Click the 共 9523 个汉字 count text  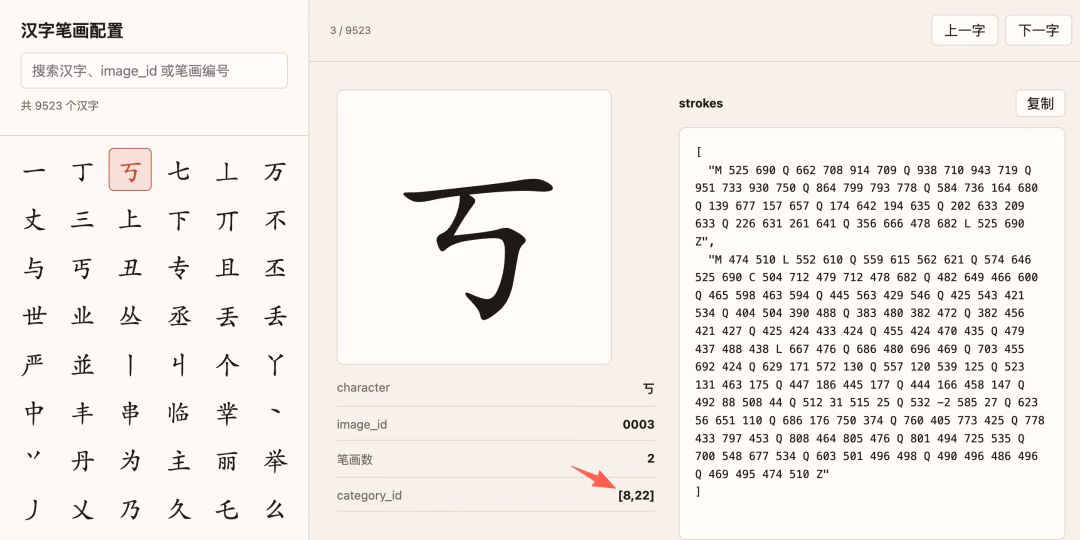point(59,106)
